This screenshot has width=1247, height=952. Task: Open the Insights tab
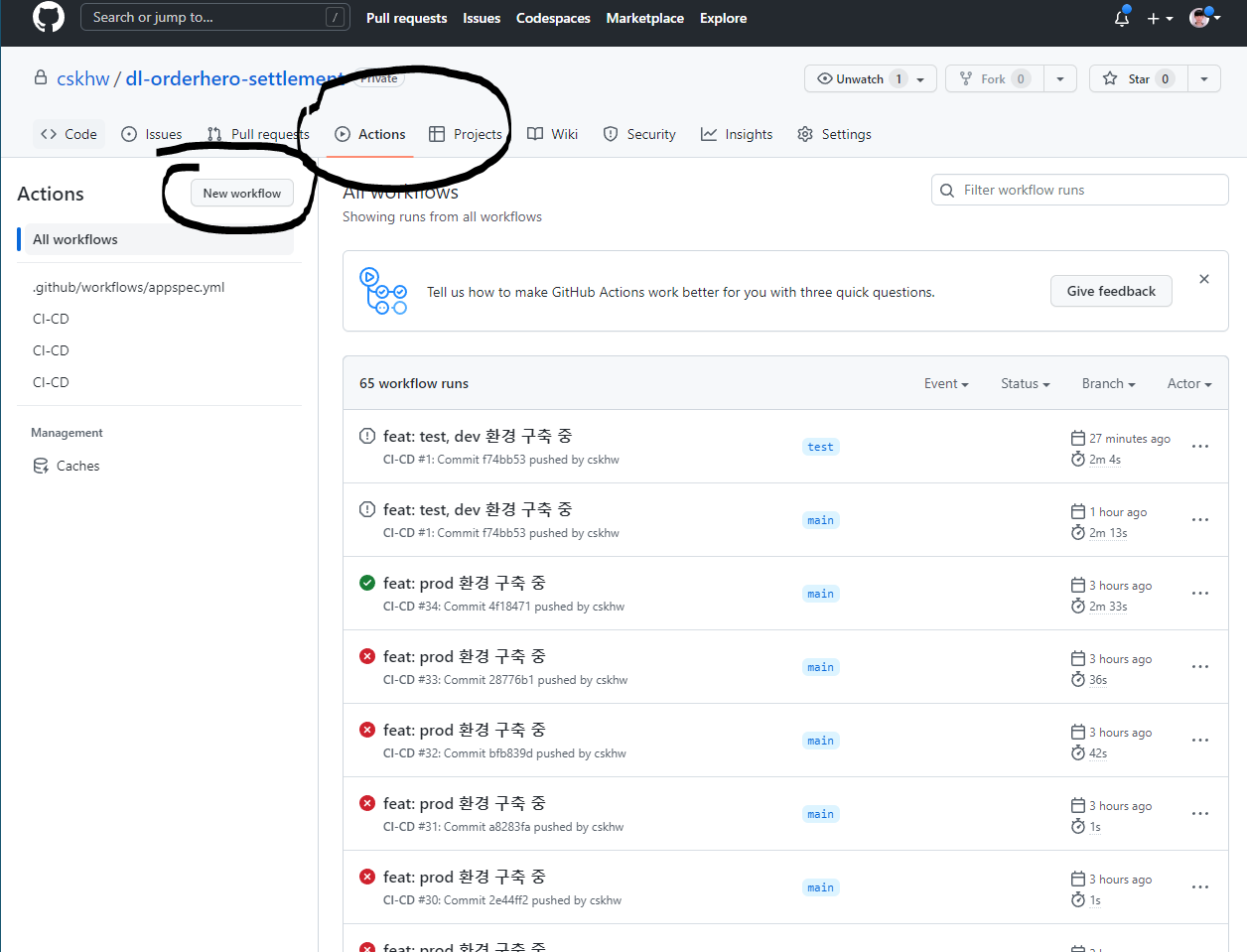coord(737,134)
